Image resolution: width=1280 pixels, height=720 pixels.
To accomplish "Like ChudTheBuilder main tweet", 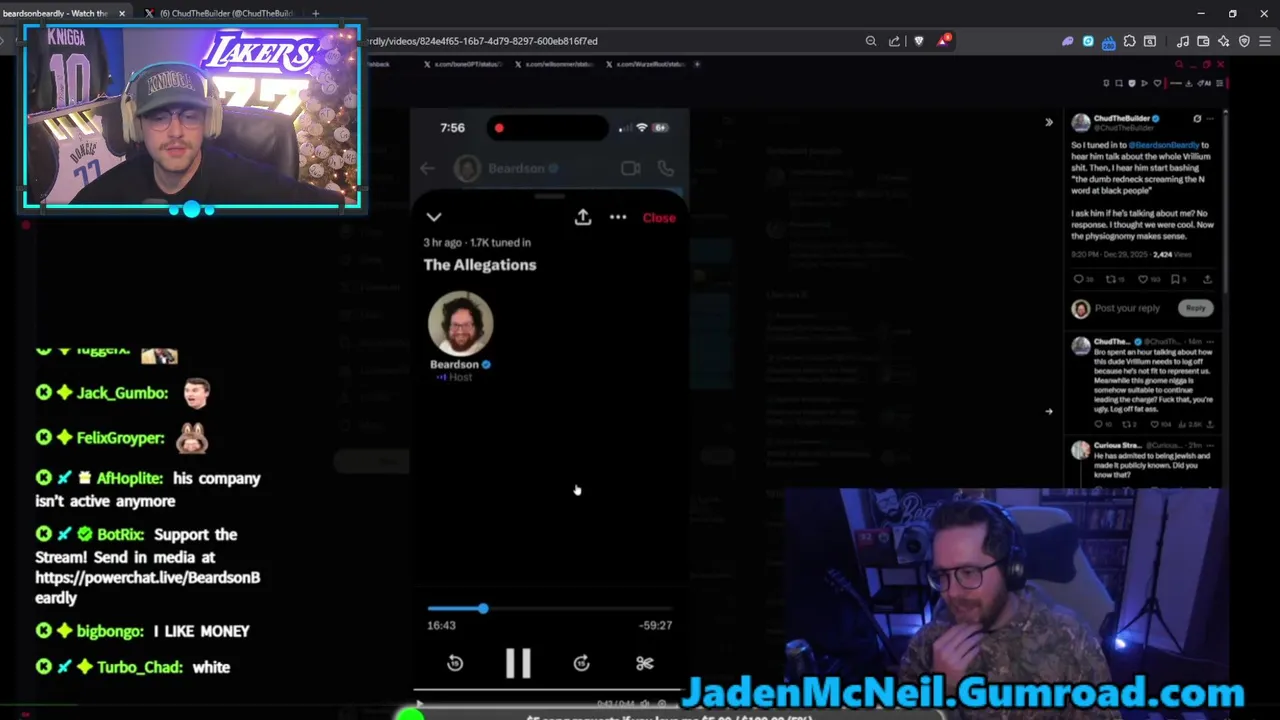I will pyautogui.click(x=1144, y=280).
